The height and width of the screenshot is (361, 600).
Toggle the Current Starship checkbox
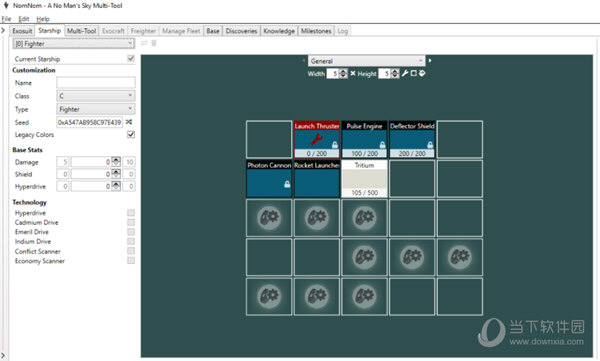pyautogui.click(x=131, y=59)
